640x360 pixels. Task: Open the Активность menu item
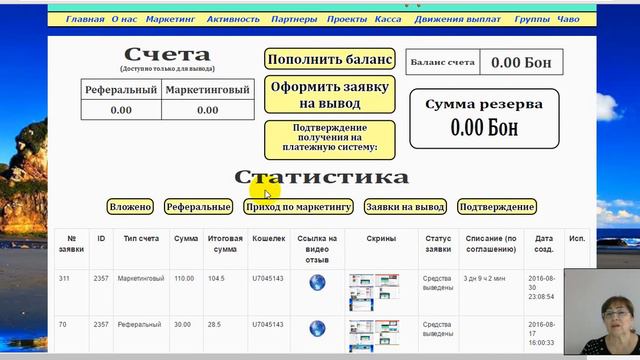[x=233, y=19]
